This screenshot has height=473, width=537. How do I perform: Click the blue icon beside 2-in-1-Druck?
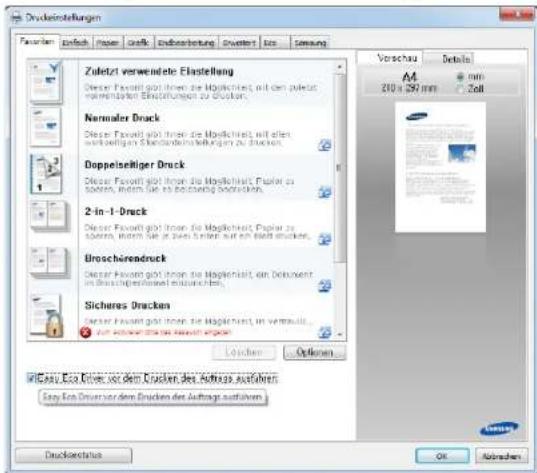324,239
